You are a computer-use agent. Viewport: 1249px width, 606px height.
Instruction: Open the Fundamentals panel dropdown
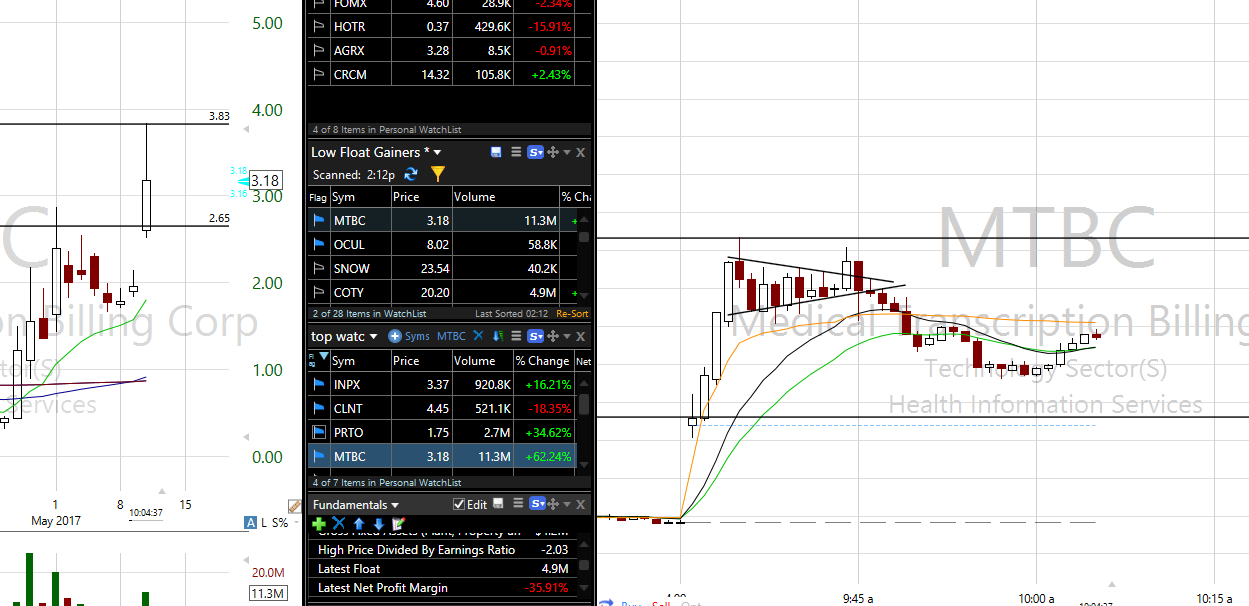coord(395,505)
